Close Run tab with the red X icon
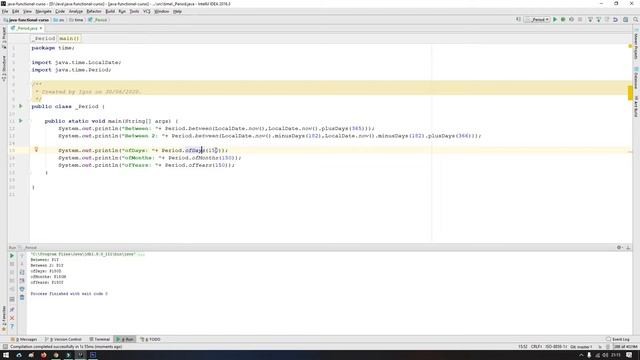This screenshot has height=360, width=640. point(12,318)
